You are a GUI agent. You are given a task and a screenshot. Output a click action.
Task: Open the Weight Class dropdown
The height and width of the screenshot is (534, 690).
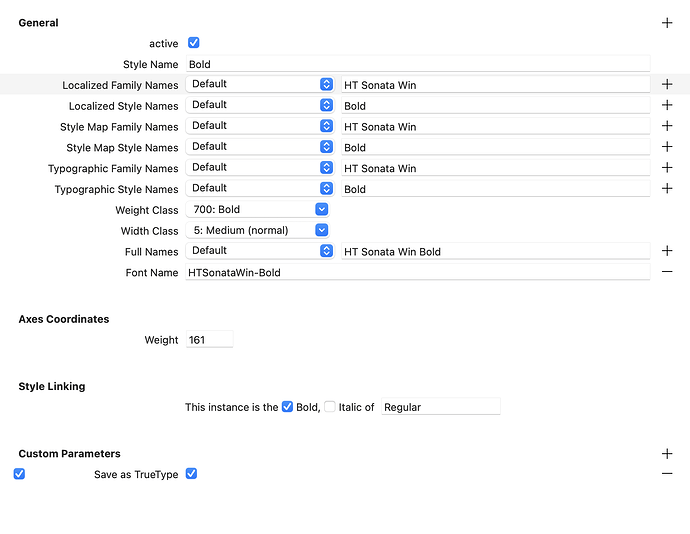257,209
